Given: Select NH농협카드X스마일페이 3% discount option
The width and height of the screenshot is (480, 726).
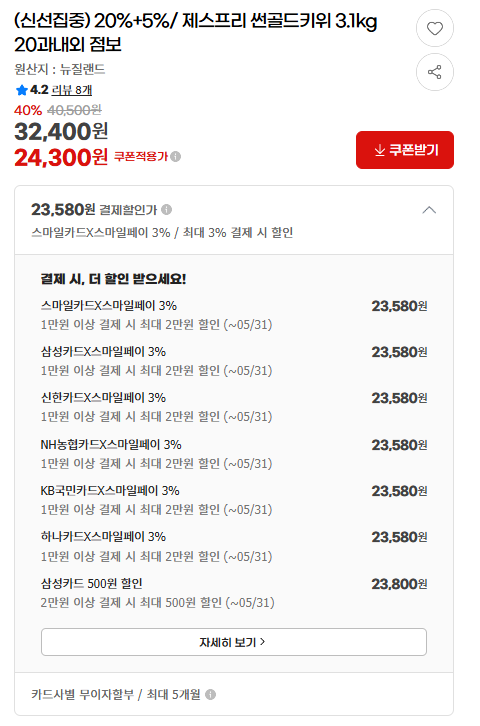Looking at the screenshot, I should point(234,454).
